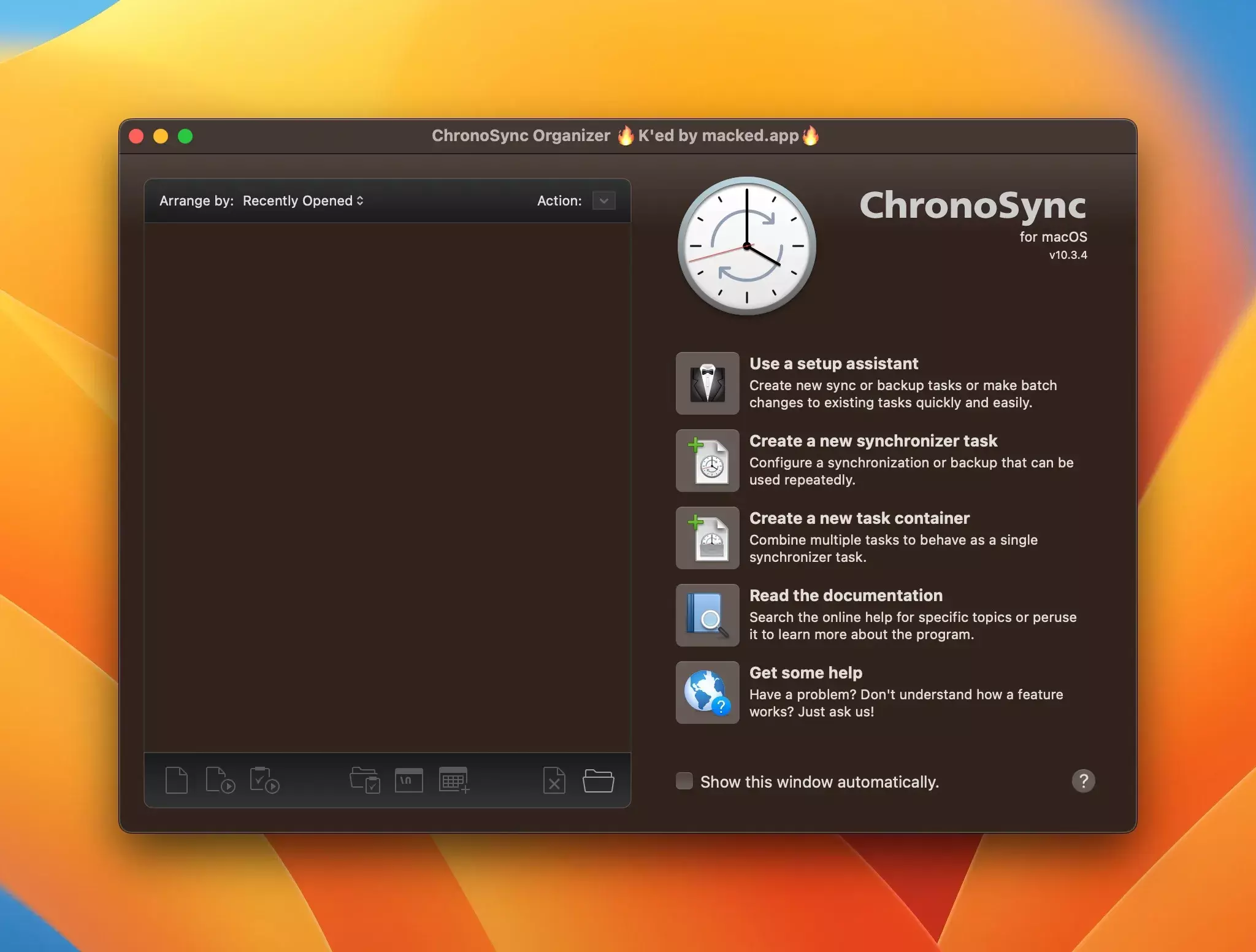1256x952 pixels.
Task: Click the terminal window icon in toolbar
Action: point(409,780)
